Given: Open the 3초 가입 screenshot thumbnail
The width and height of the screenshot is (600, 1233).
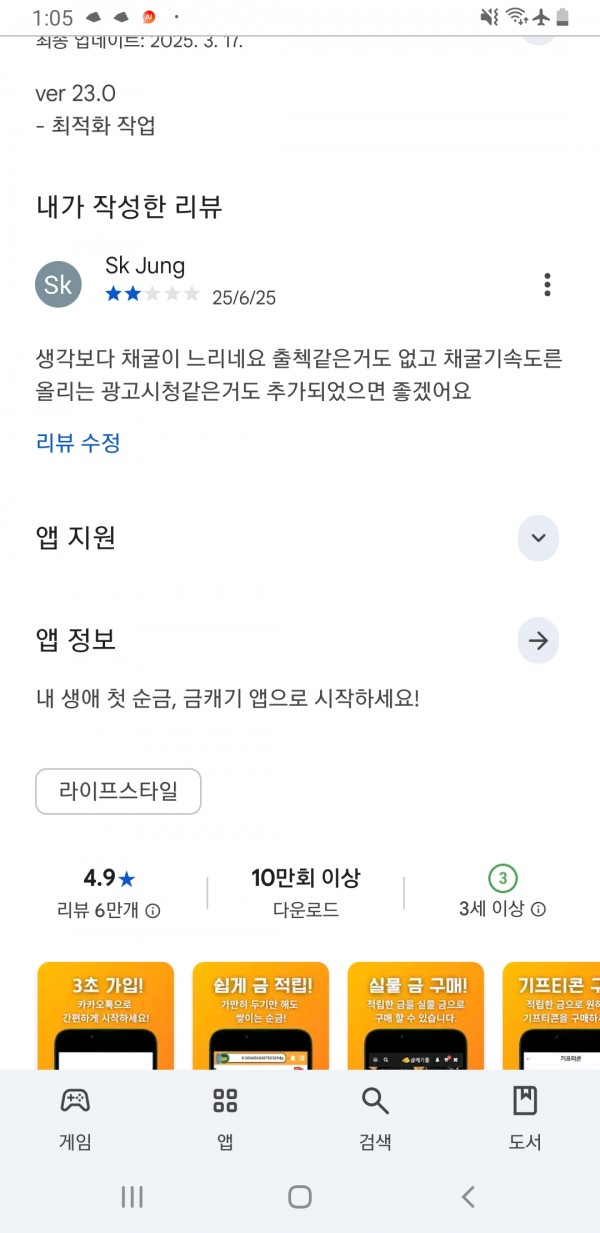Looking at the screenshot, I should click(105, 1015).
